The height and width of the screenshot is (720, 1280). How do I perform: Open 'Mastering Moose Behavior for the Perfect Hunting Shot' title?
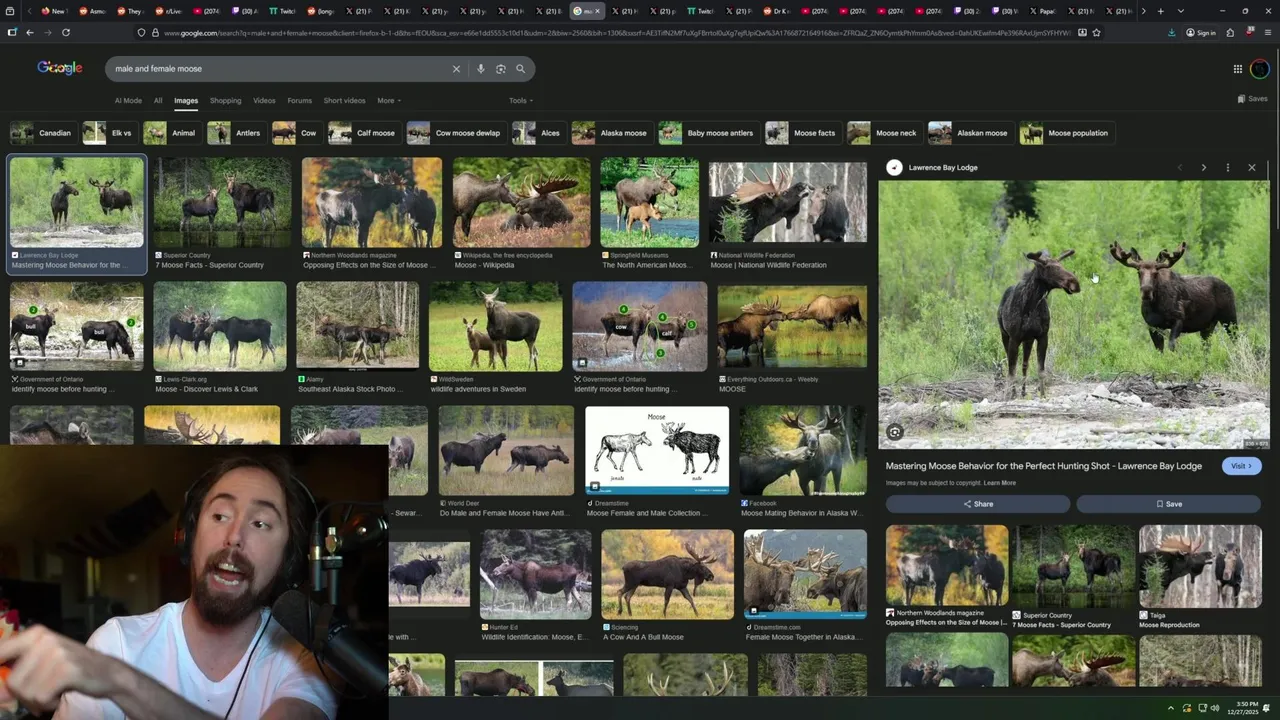[1044, 466]
